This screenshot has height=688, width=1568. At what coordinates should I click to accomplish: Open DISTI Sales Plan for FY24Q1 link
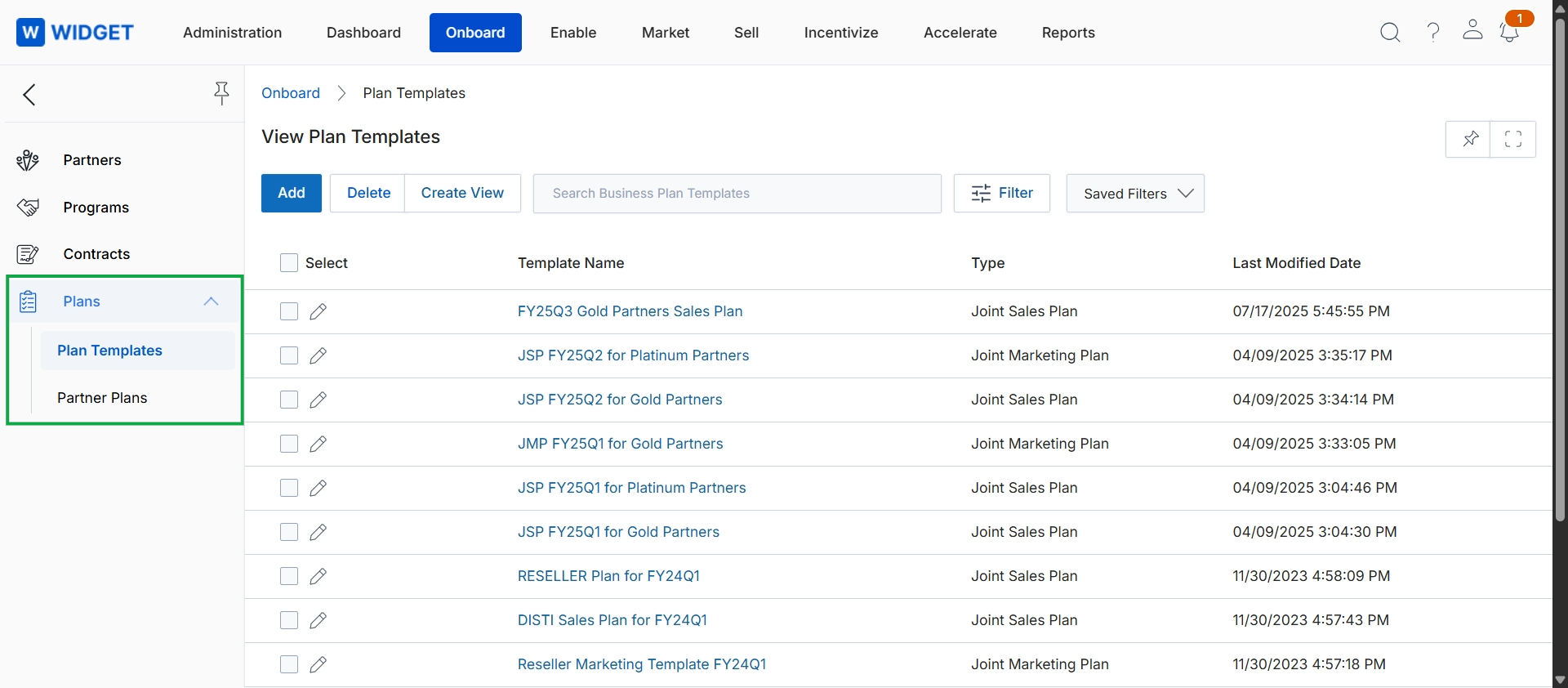tap(612, 620)
